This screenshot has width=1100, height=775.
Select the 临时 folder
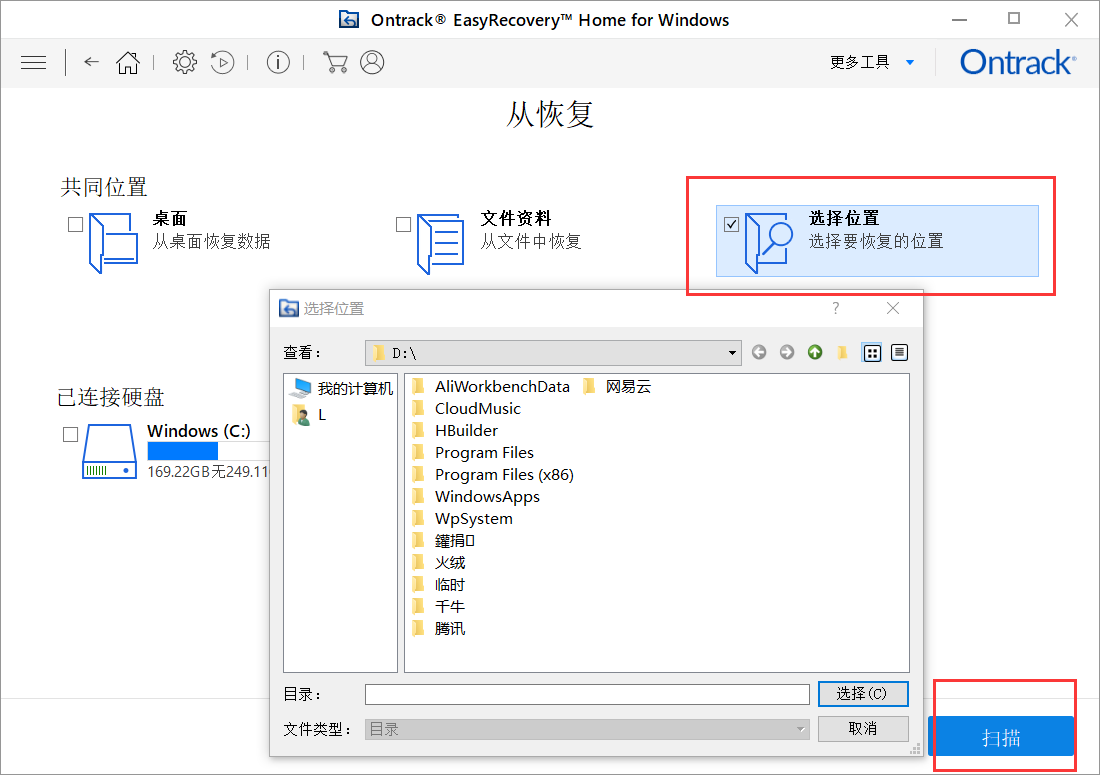coord(439,585)
